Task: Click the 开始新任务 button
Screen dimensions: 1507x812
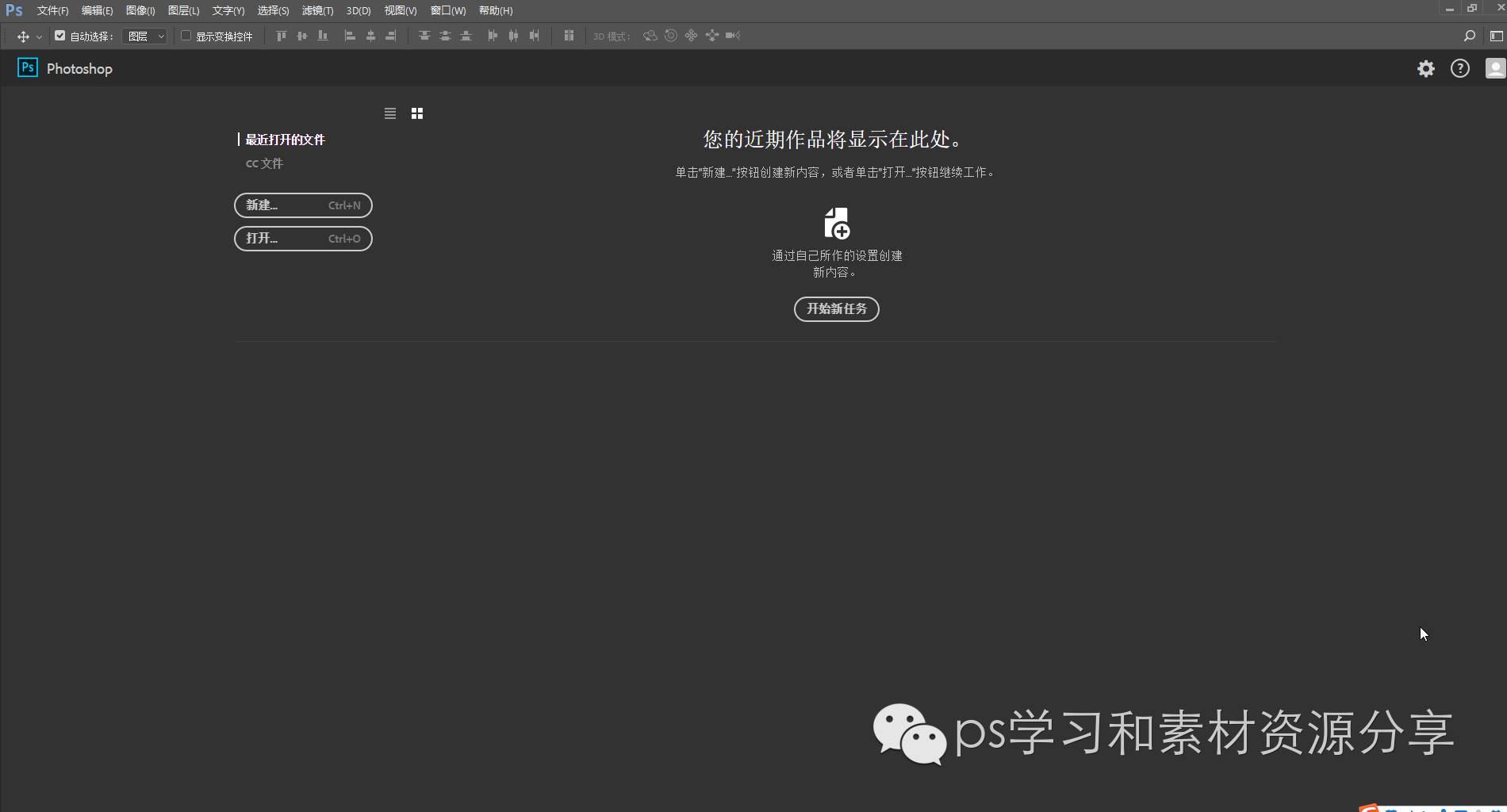Action: coord(836,309)
